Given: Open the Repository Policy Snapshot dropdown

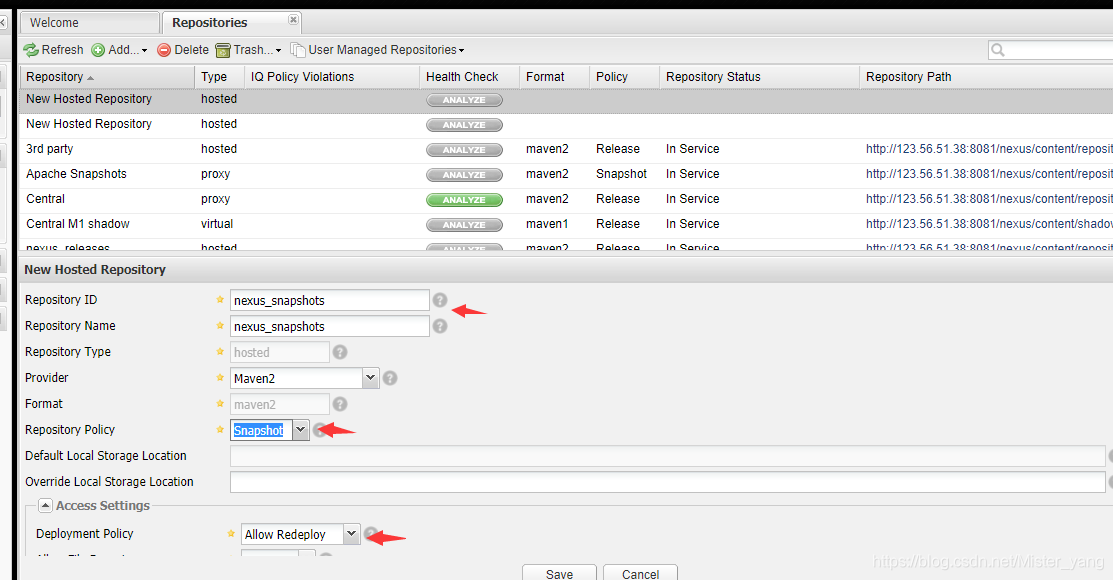Looking at the screenshot, I should pyautogui.click(x=300, y=429).
